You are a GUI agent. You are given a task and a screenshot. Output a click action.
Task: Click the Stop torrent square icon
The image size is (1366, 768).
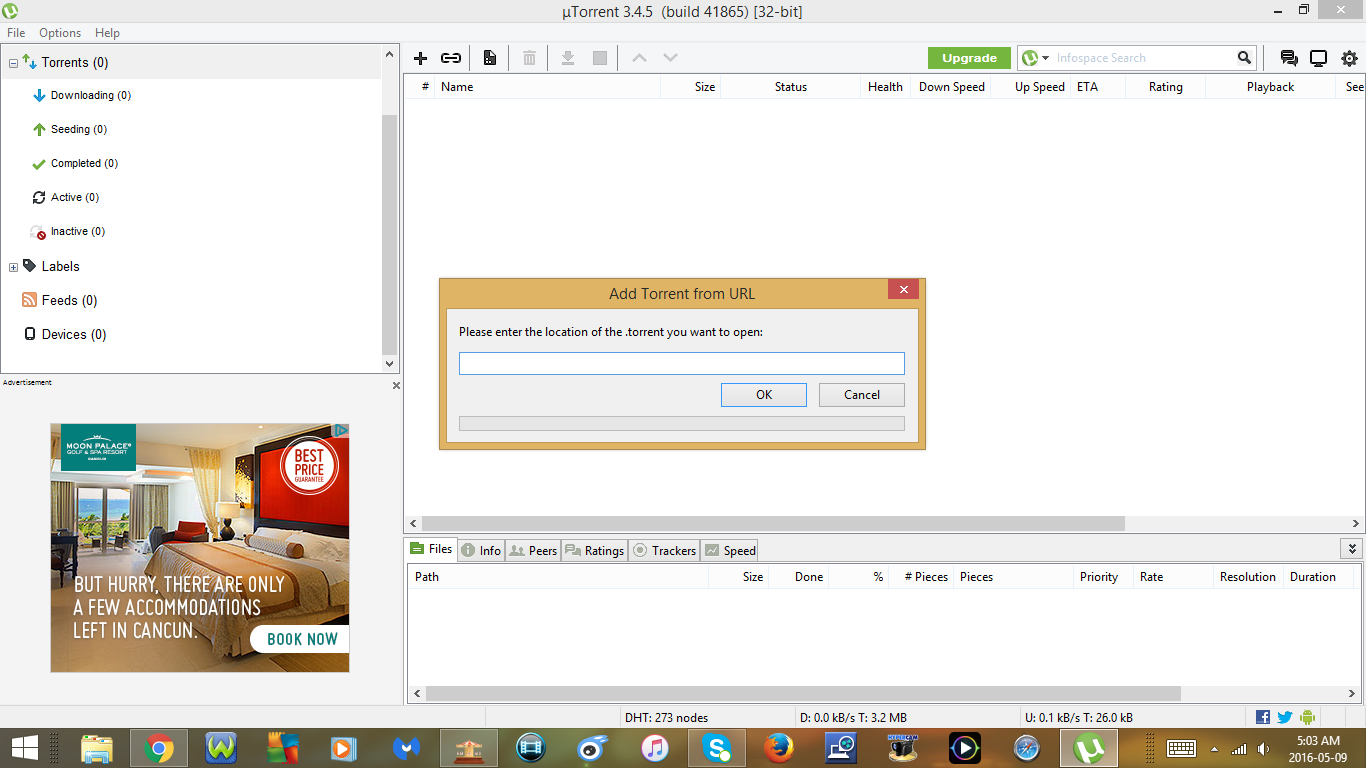tap(600, 58)
